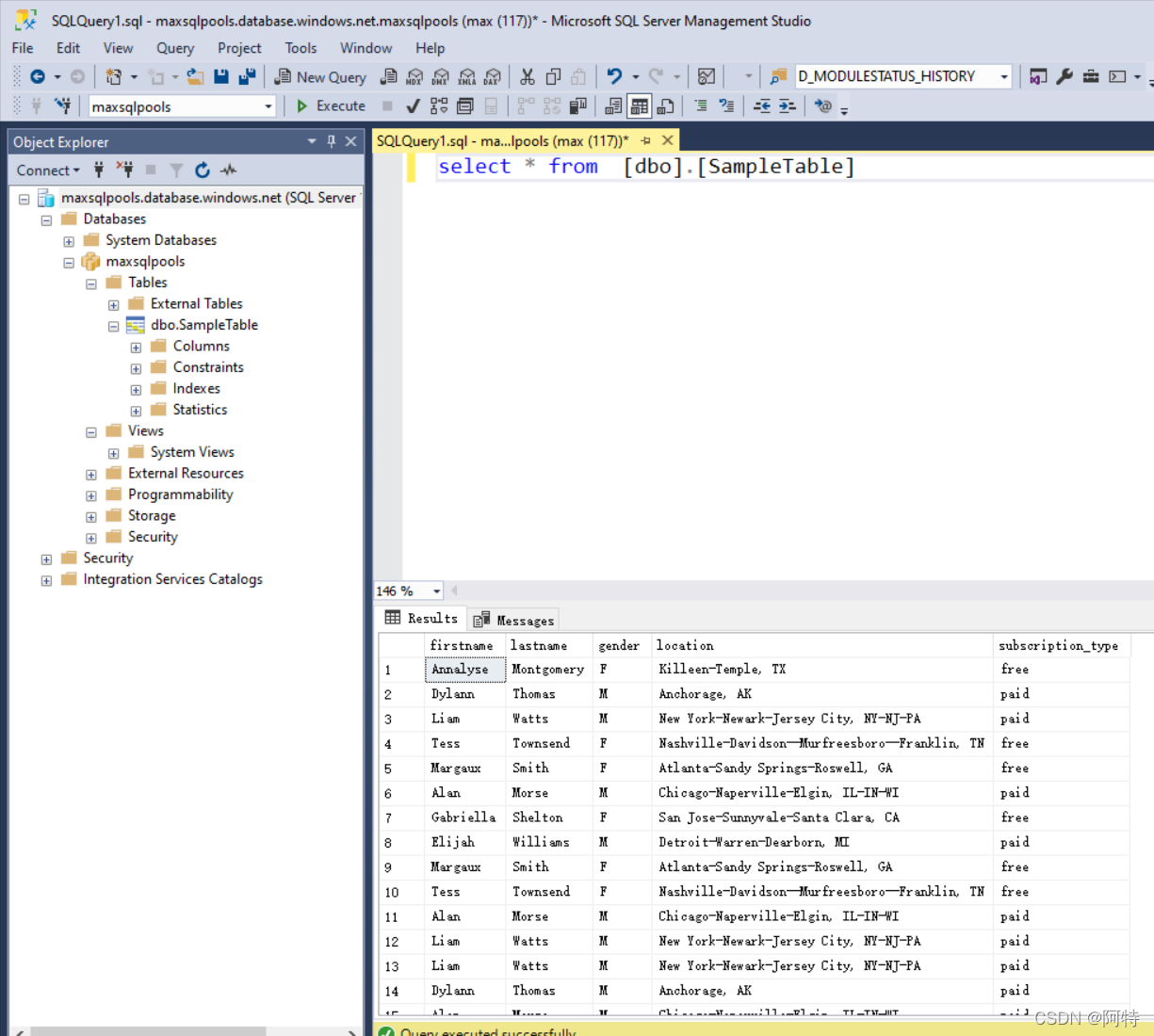1154x1036 pixels.
Task: Click the Increase Indent icon
Action: (788, 105)
